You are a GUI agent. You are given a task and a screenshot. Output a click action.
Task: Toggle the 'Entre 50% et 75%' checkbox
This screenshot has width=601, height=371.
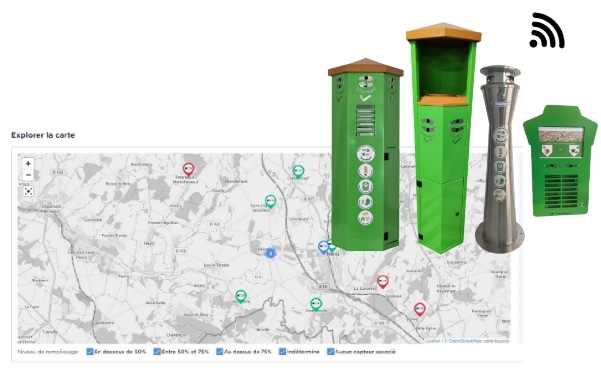coord(157,351)
